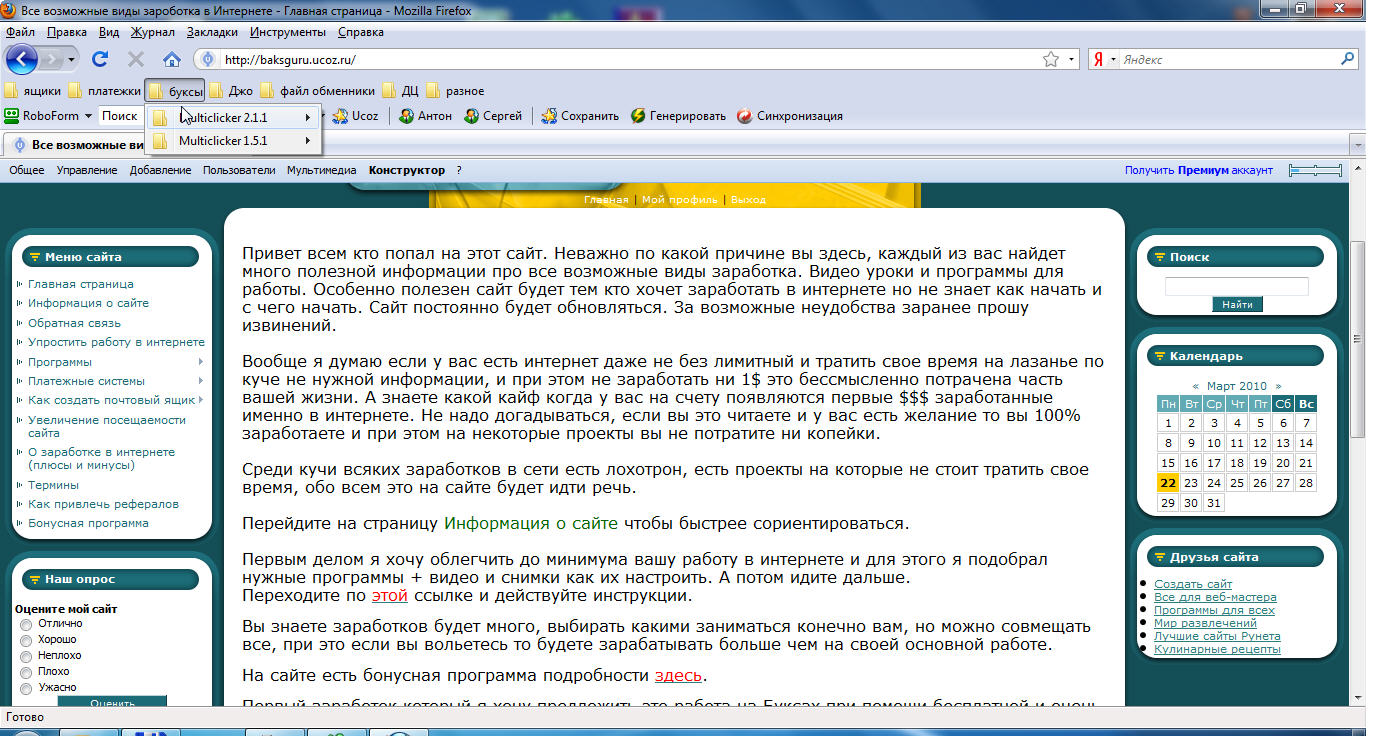Select the Ужасно poll option

[x=26, y=688]
